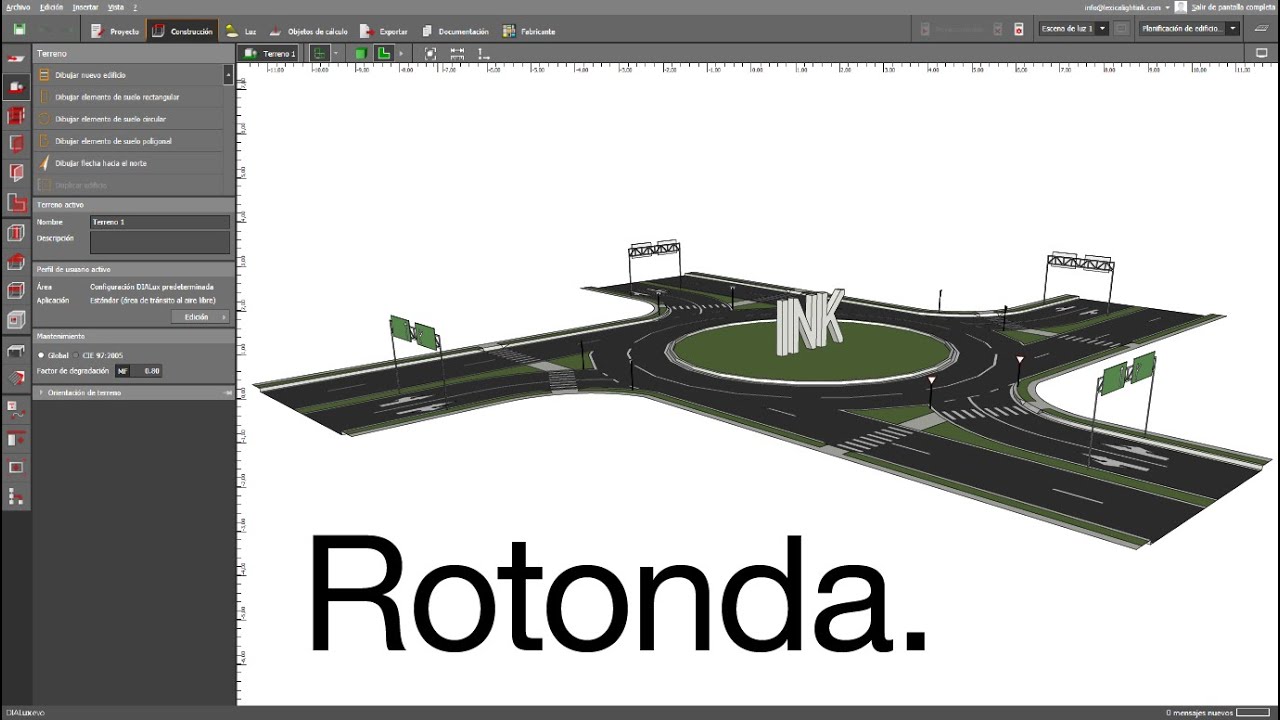Open the Exportar tab

pos(384,31)
